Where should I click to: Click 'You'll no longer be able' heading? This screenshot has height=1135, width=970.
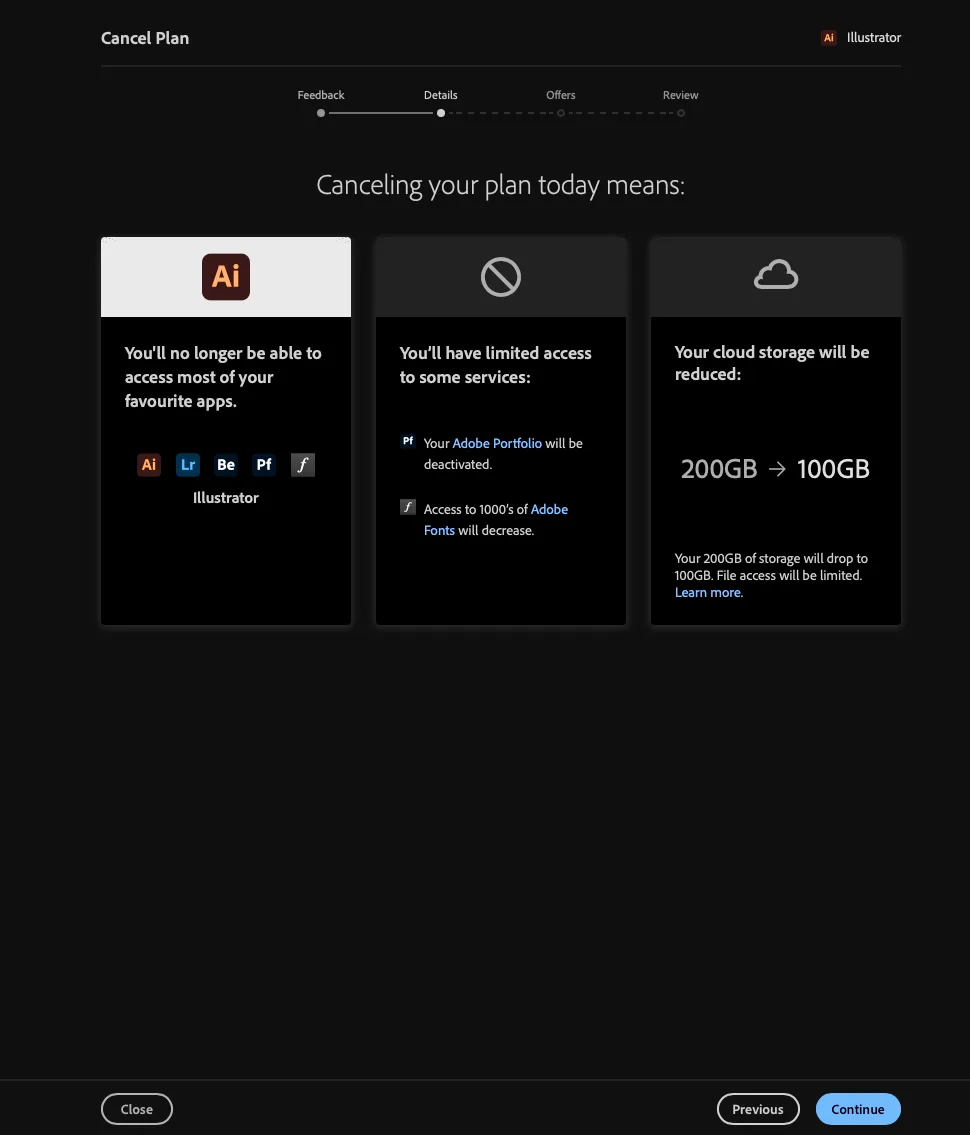[x=223, y=377]
